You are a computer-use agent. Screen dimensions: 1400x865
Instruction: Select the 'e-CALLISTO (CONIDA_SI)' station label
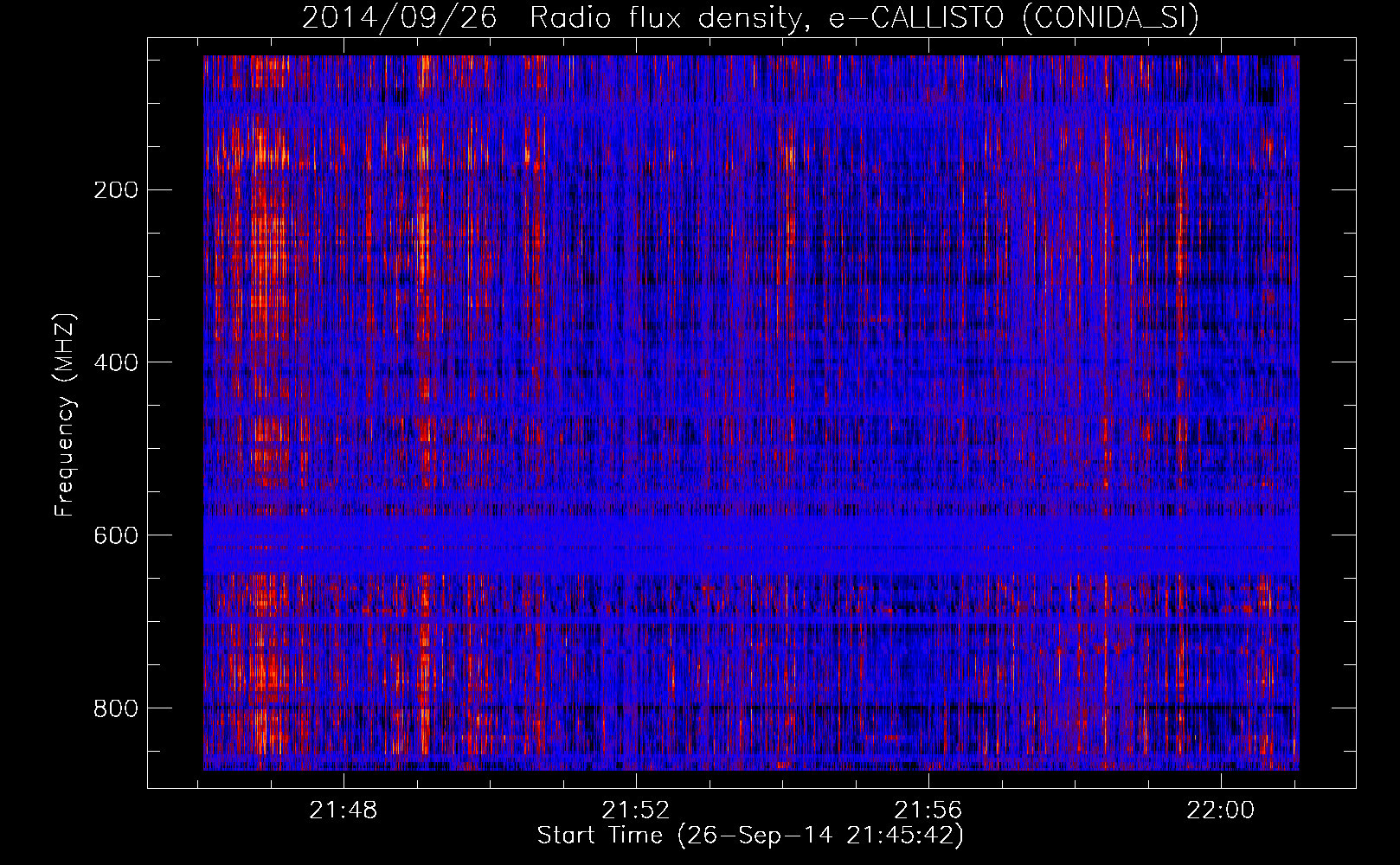click(x=1013, y=18)
